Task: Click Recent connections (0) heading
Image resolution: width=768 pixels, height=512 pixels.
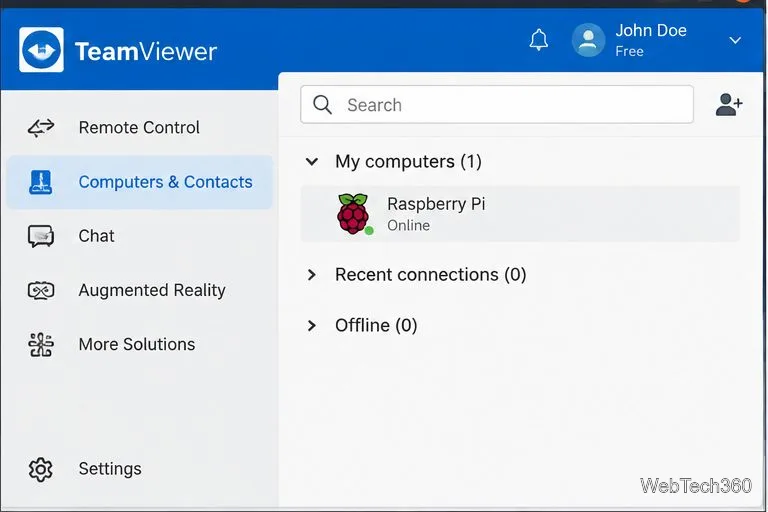Action: [431, 274]
